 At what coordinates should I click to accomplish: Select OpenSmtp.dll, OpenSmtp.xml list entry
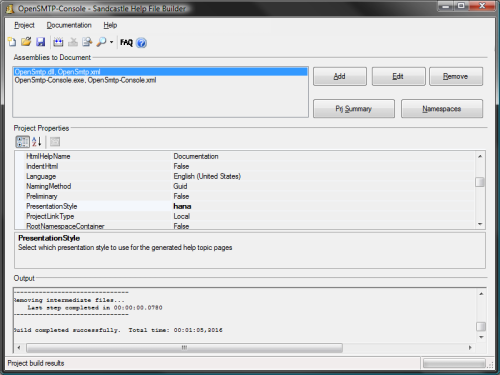coord(160,72)
